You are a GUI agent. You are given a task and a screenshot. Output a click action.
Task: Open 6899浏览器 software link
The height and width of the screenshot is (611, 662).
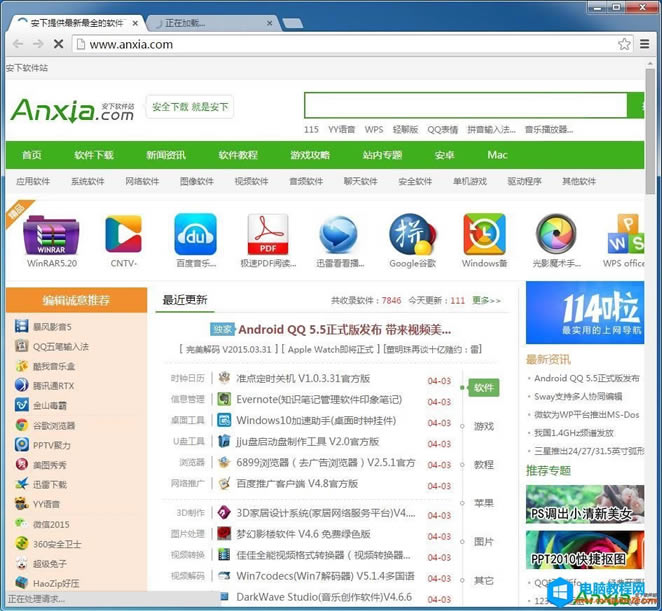coord(326,462)
